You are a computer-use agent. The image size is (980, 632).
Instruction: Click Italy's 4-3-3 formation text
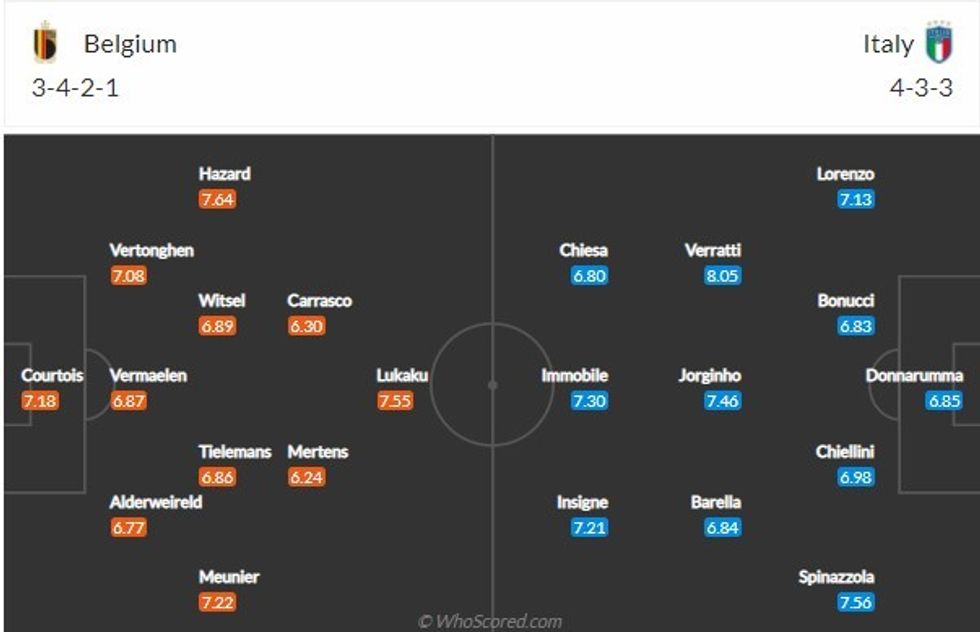coord(921,88)
